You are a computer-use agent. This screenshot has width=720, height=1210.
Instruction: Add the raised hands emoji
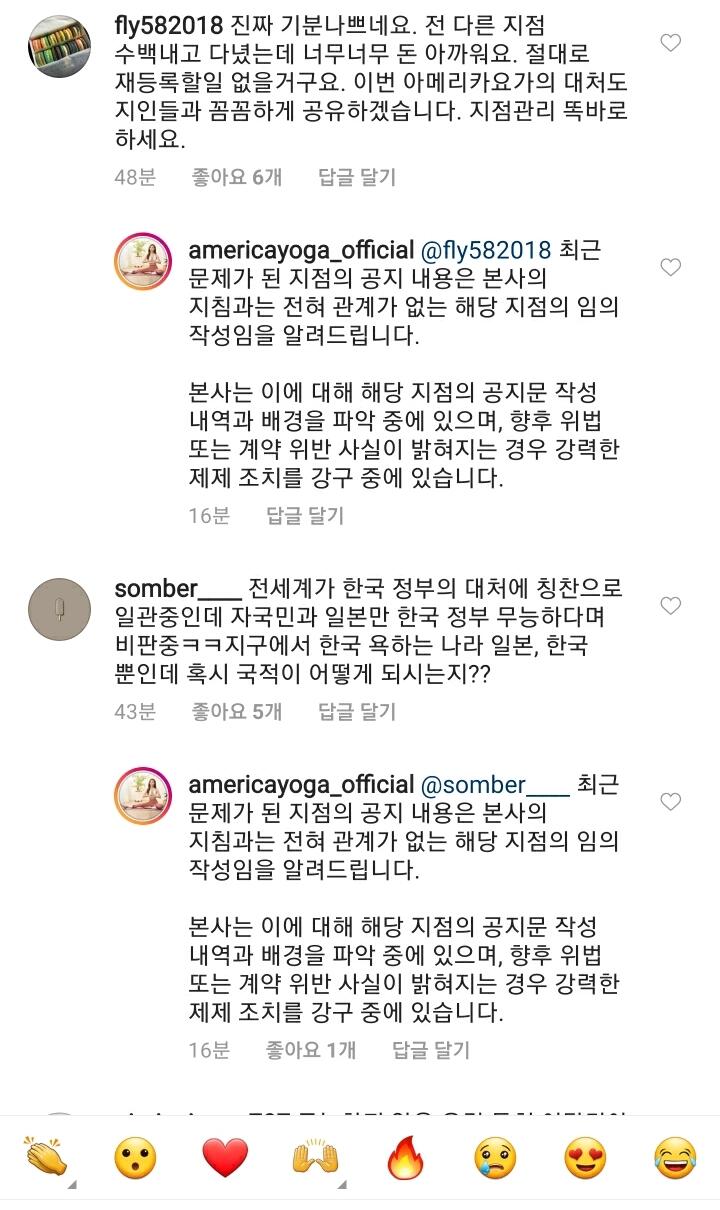point(314,1158)
